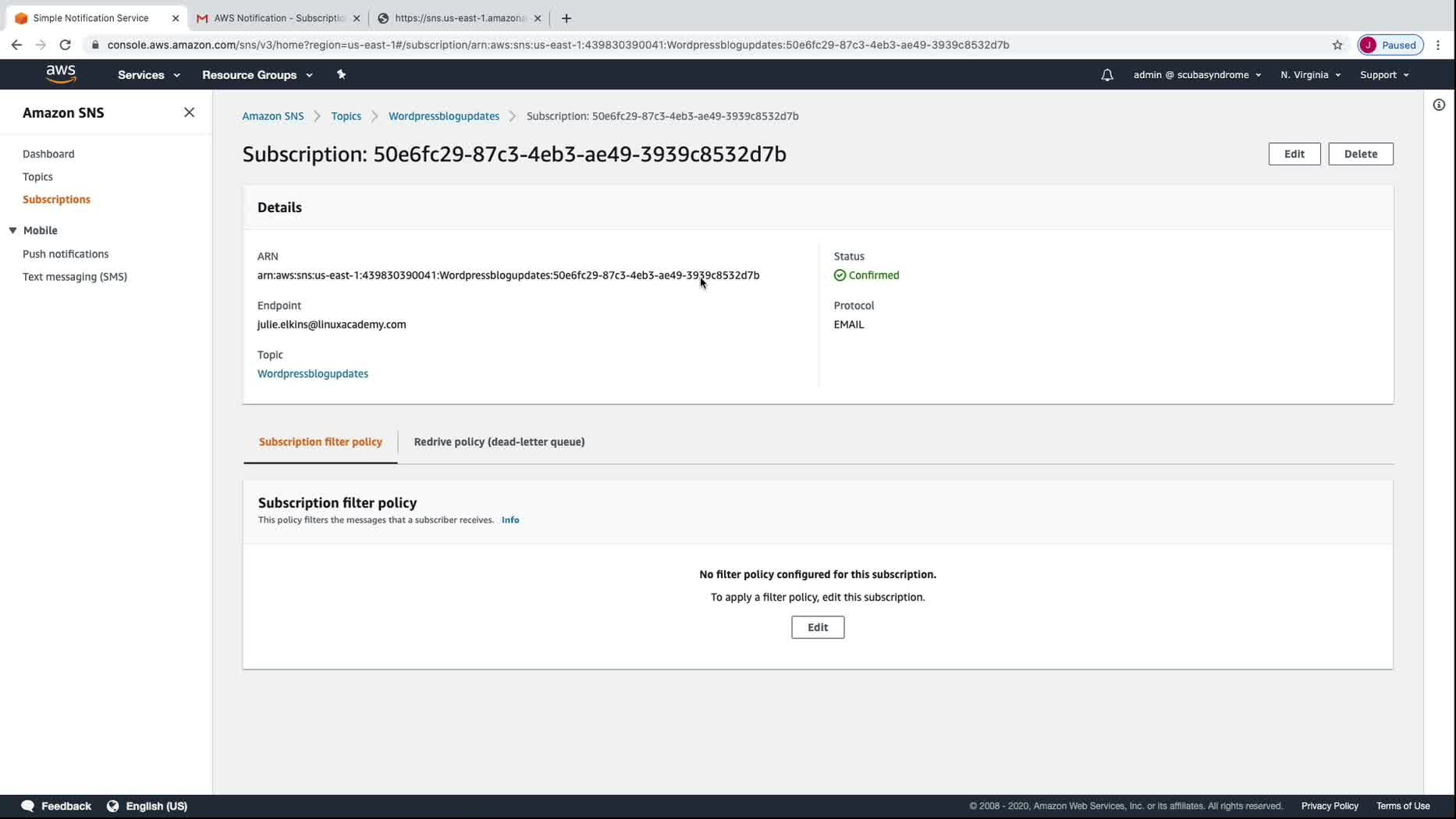
Task: Select the Subscription filter policy tab
Action: click(x=321, y=441)
